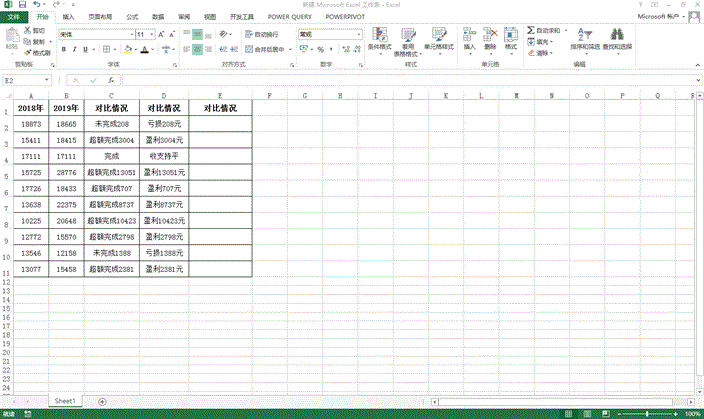Viewport: 704px width, 419px height.
Task: Open the POWER QUERY ribbon tab
Action: [288, 17]
